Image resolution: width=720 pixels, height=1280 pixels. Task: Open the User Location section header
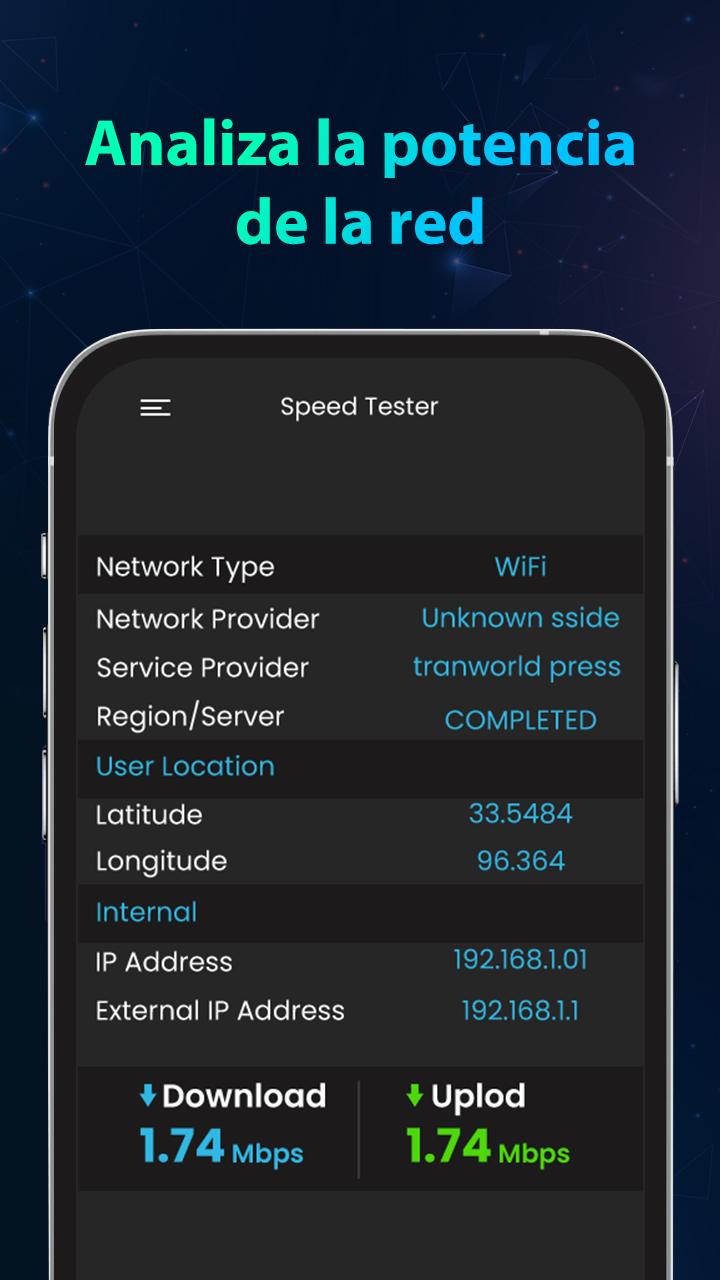(x=185, y=766)
